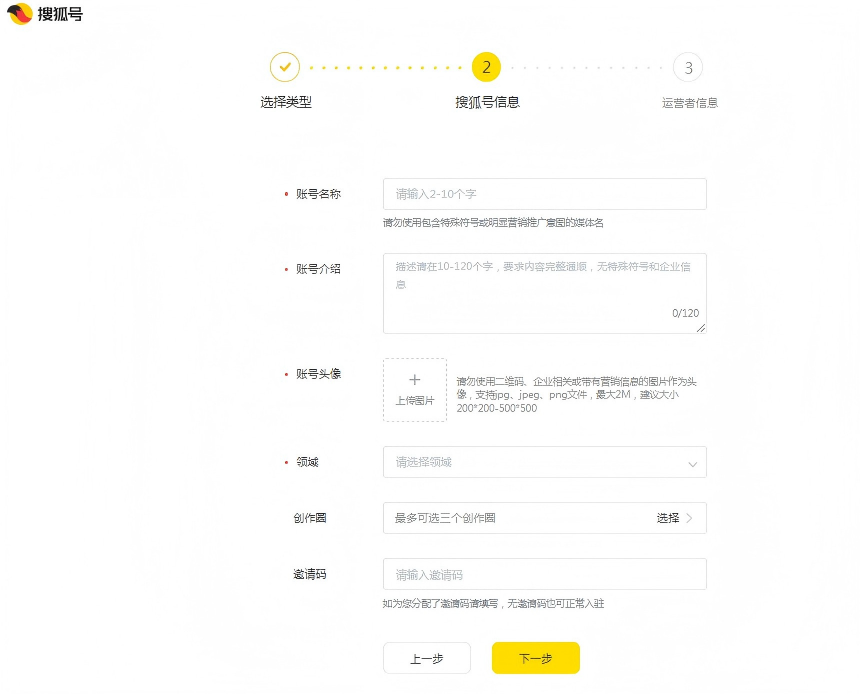The width and height of the screenshot is (860, 694).
Task: Click the Sohu fox logo icon
Action: pos(20,14)
